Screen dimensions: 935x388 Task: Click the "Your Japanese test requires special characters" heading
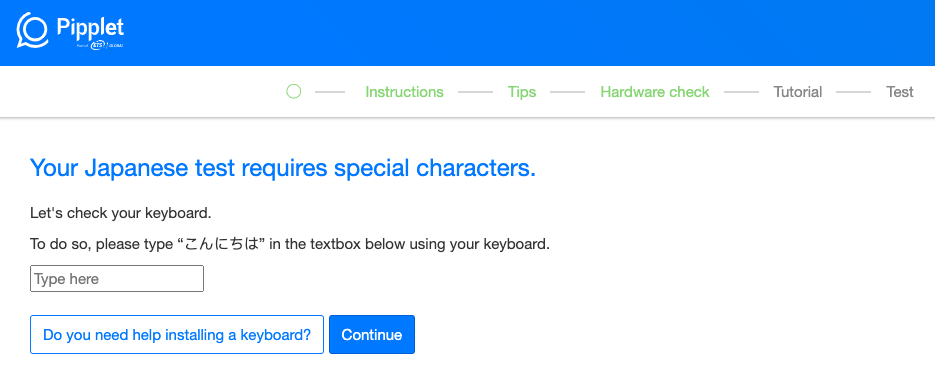click(283, 169)
